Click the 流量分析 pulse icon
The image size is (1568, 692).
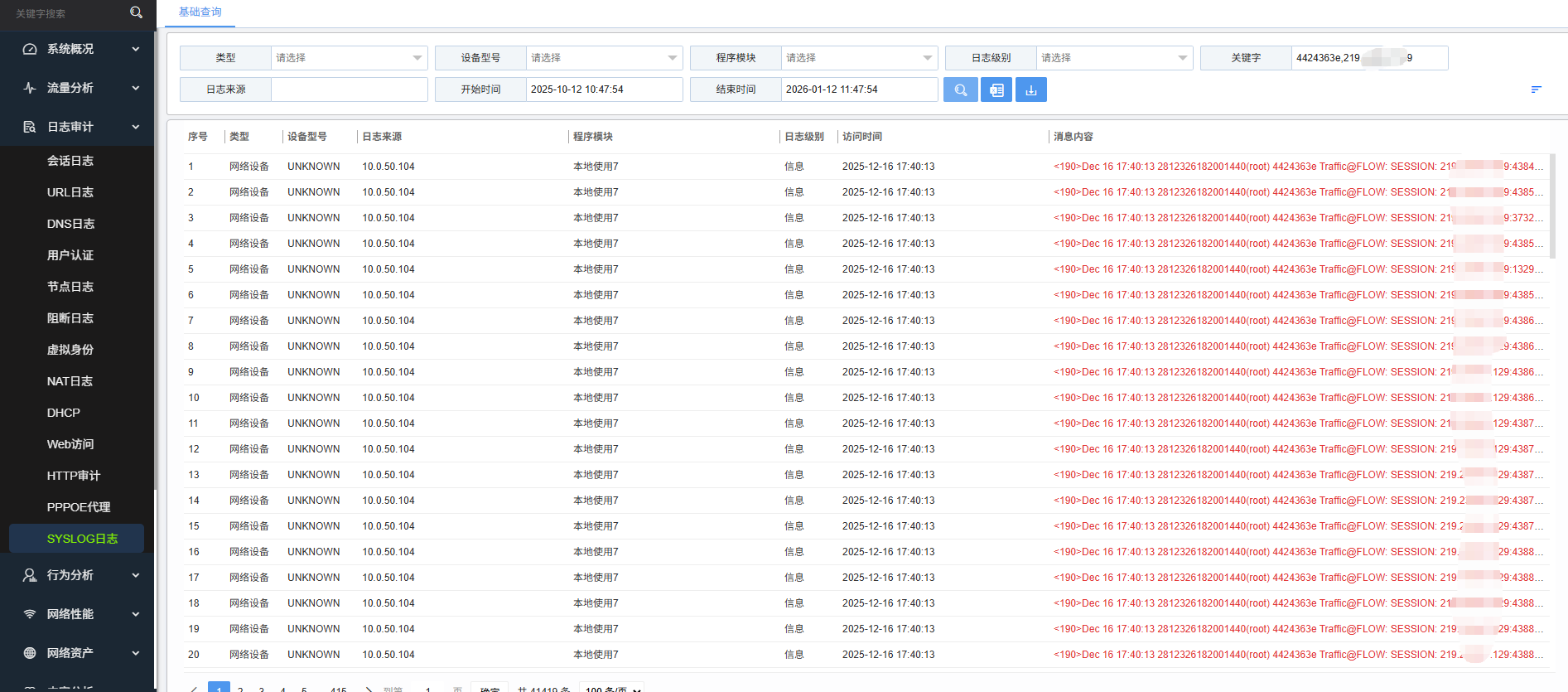(30, 88)
